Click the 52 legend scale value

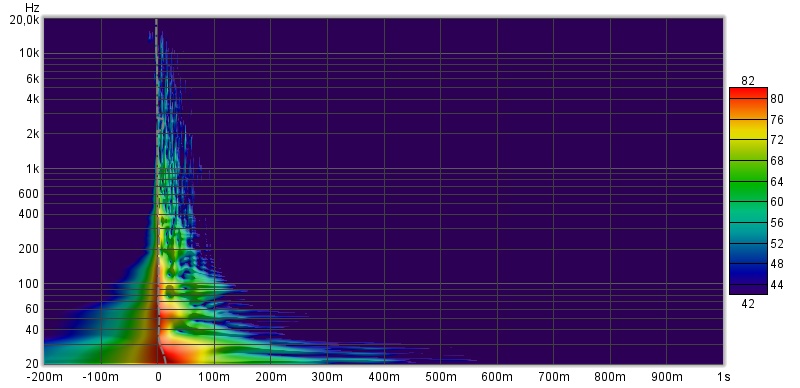[777, 244]
